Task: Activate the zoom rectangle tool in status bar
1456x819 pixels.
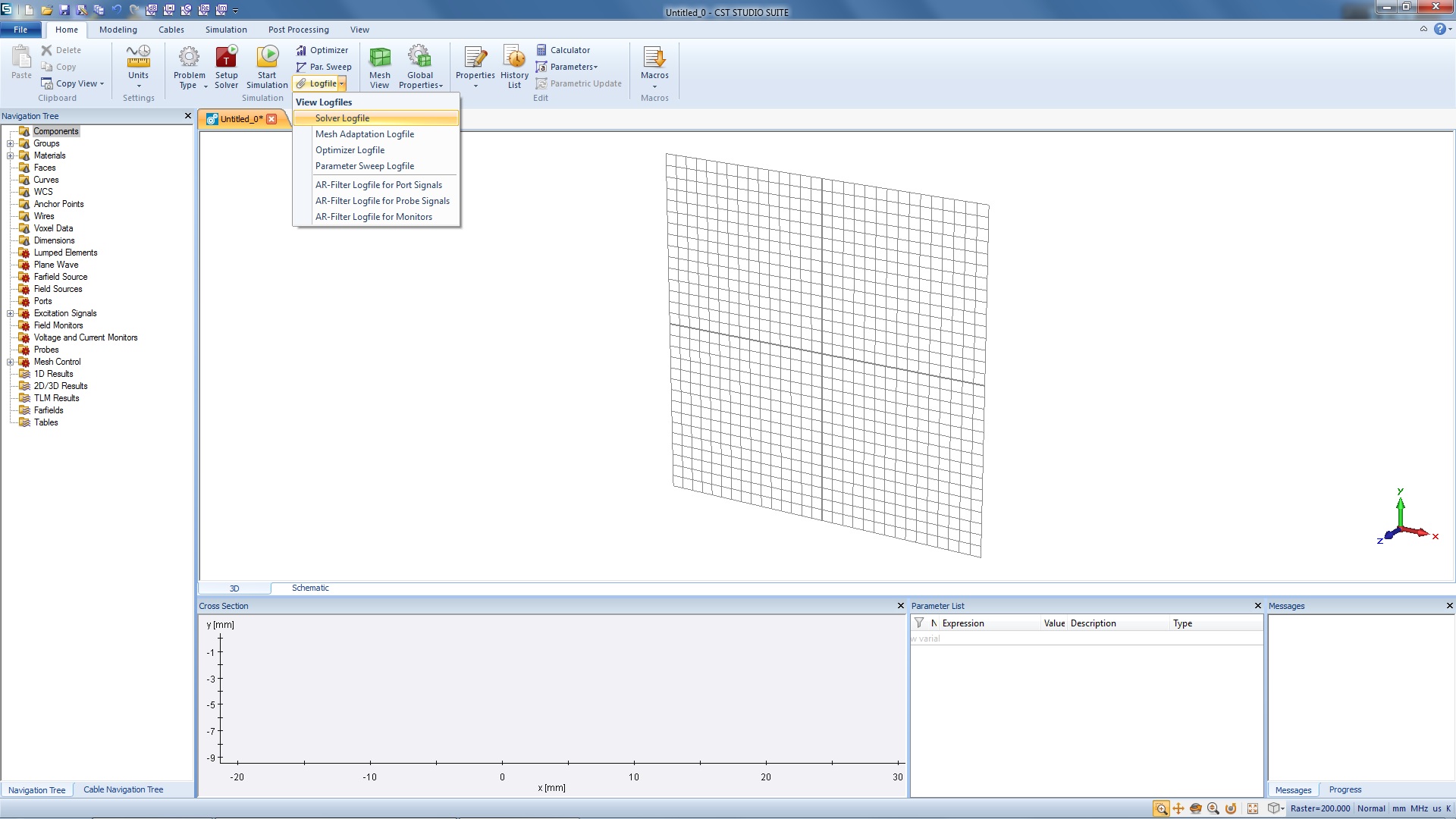Action: 1161,808
